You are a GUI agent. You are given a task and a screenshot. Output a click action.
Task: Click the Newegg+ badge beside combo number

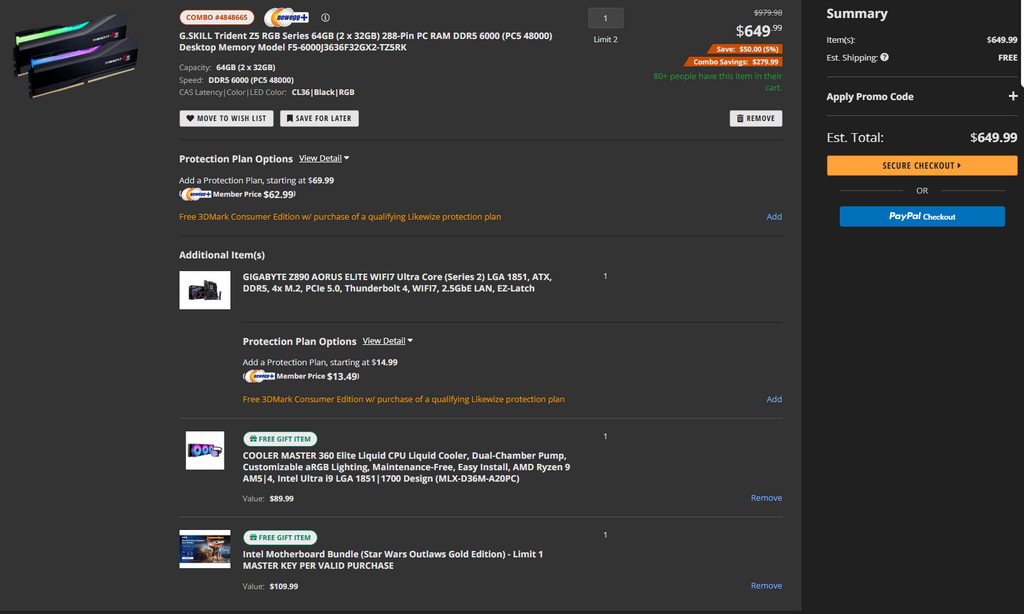click(x=287, y=17)
